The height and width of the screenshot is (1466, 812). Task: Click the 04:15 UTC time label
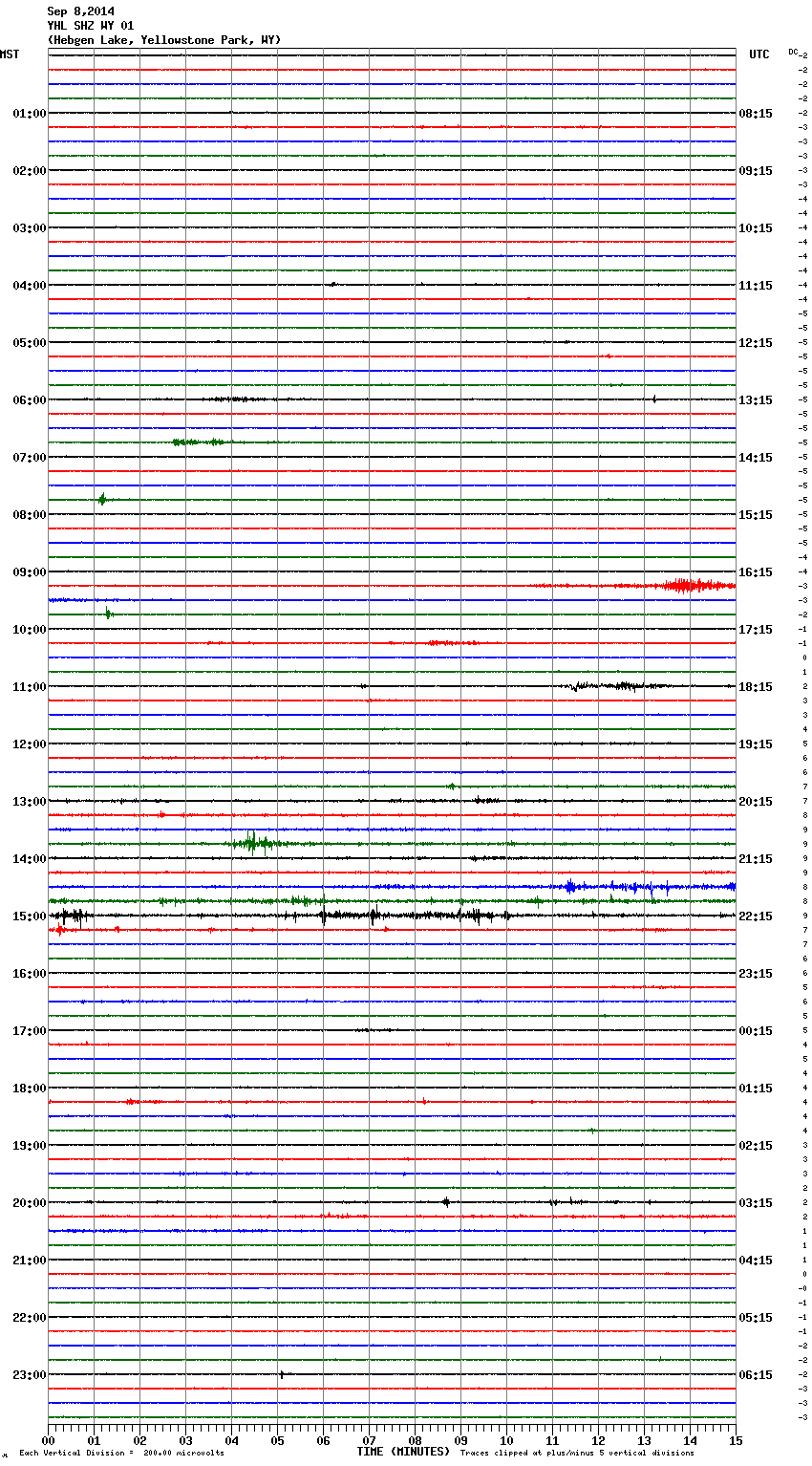756,1261
